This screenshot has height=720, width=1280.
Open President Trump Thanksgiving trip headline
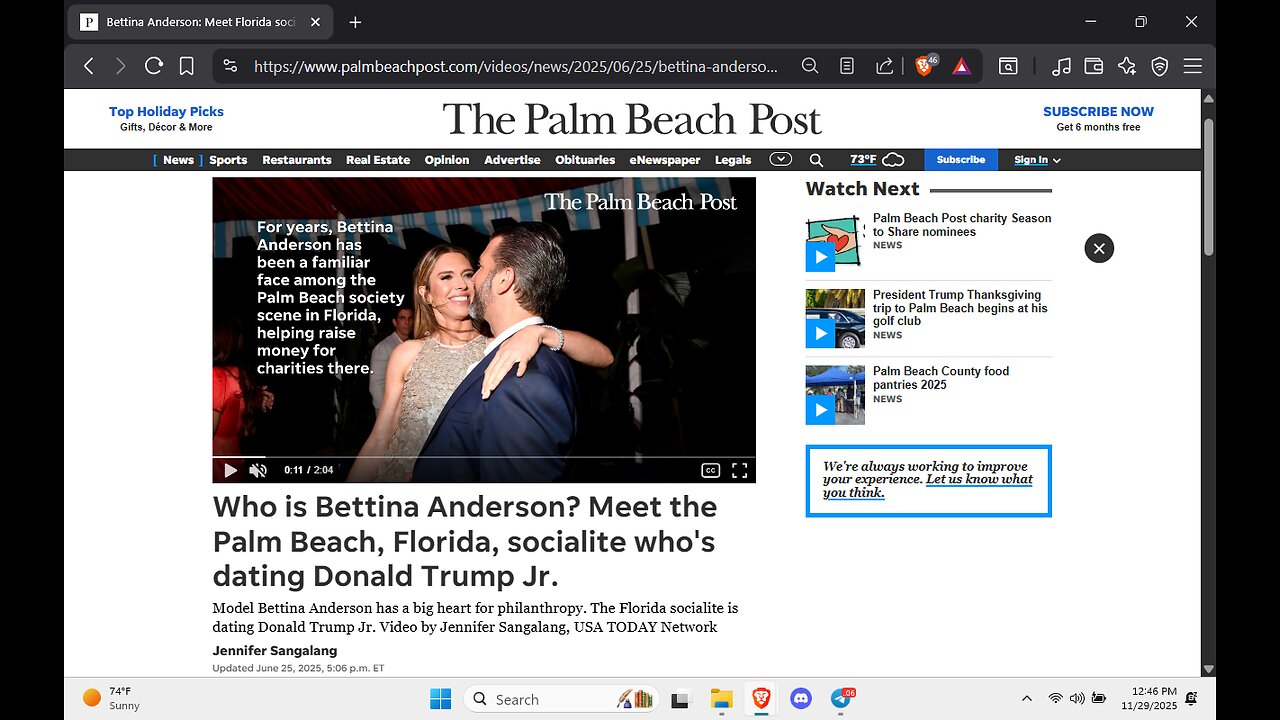pos(960,308)
